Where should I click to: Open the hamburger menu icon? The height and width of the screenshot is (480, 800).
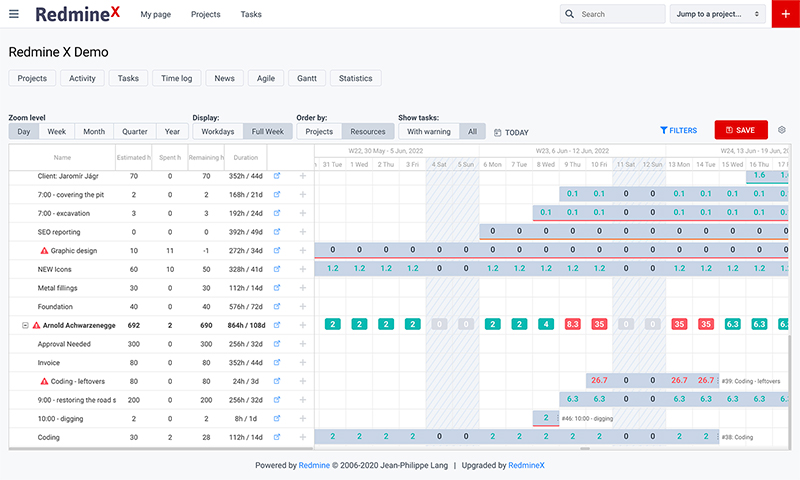pos(14,14)
